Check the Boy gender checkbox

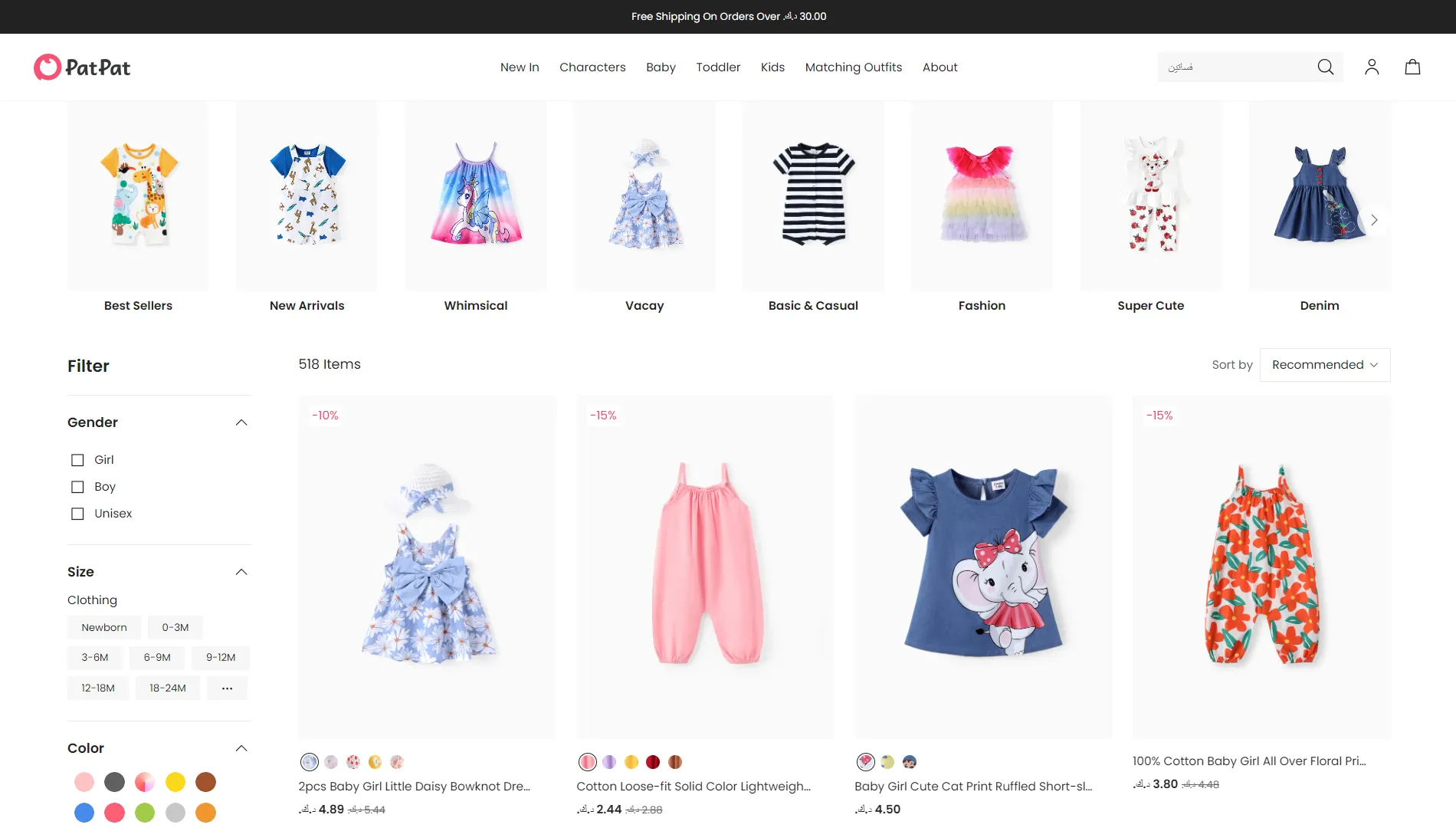[x=77, y=487]
